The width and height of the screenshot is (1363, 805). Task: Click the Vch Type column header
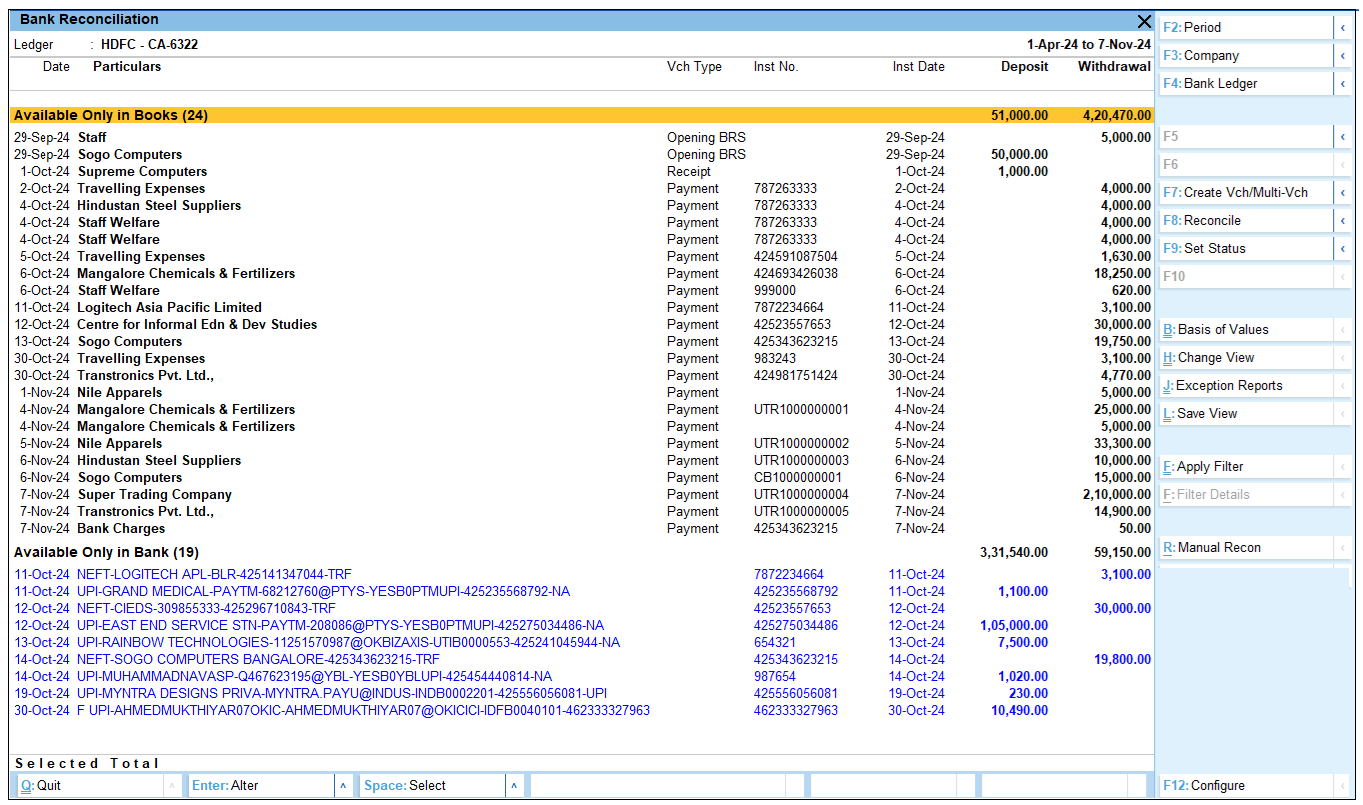[x=694, y=67]
